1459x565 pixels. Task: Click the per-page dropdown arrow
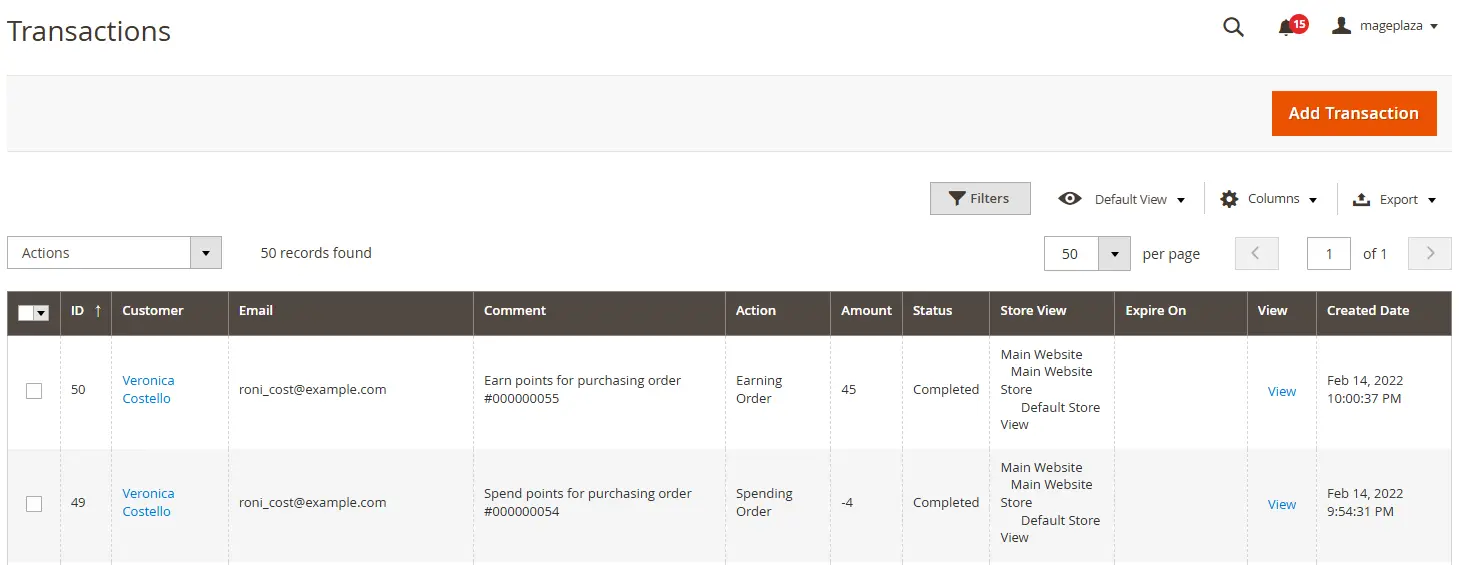point(1114,253)
